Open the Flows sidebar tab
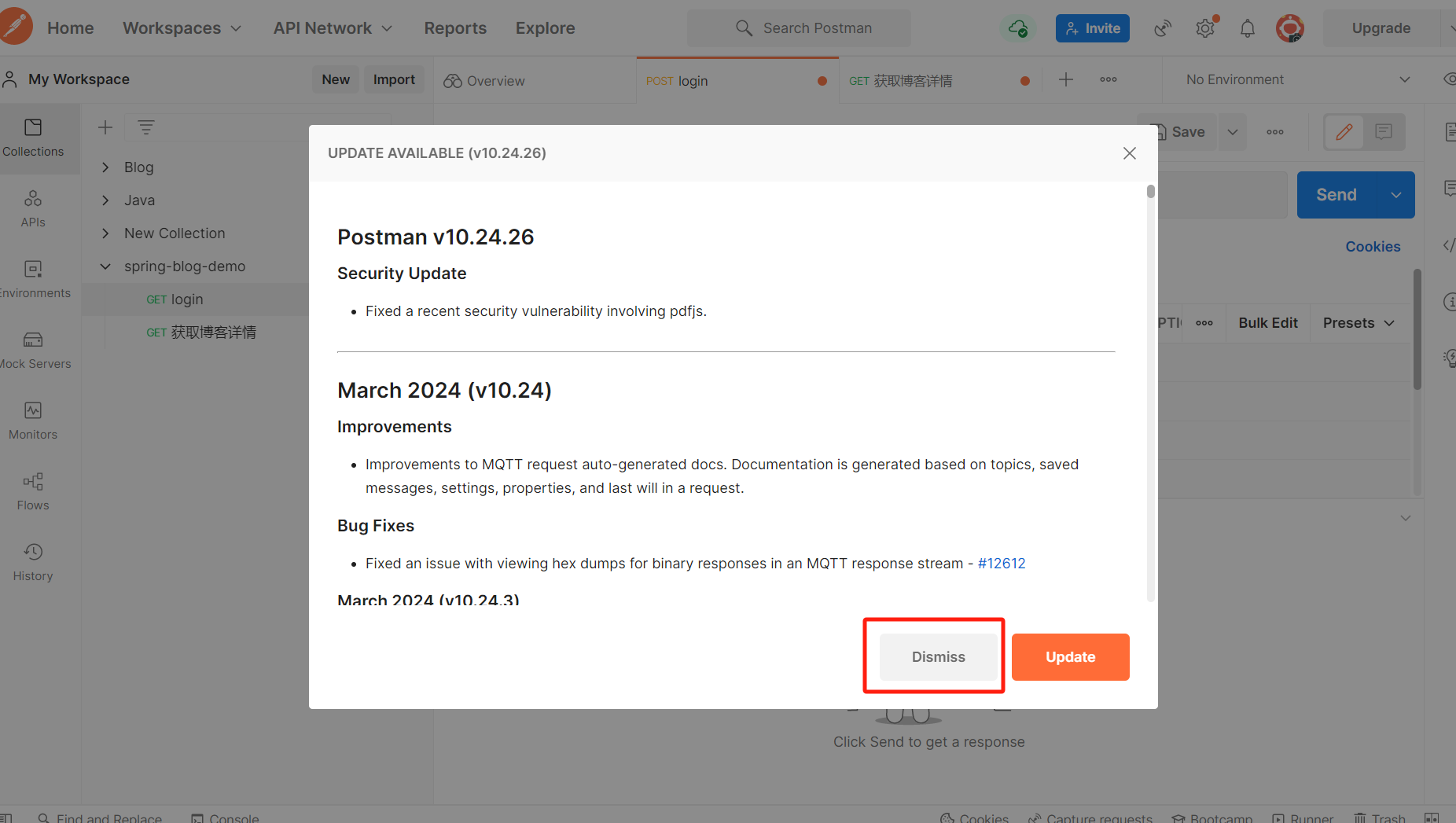This screenshot has width=1456, height=823. [x=33, y=491]
